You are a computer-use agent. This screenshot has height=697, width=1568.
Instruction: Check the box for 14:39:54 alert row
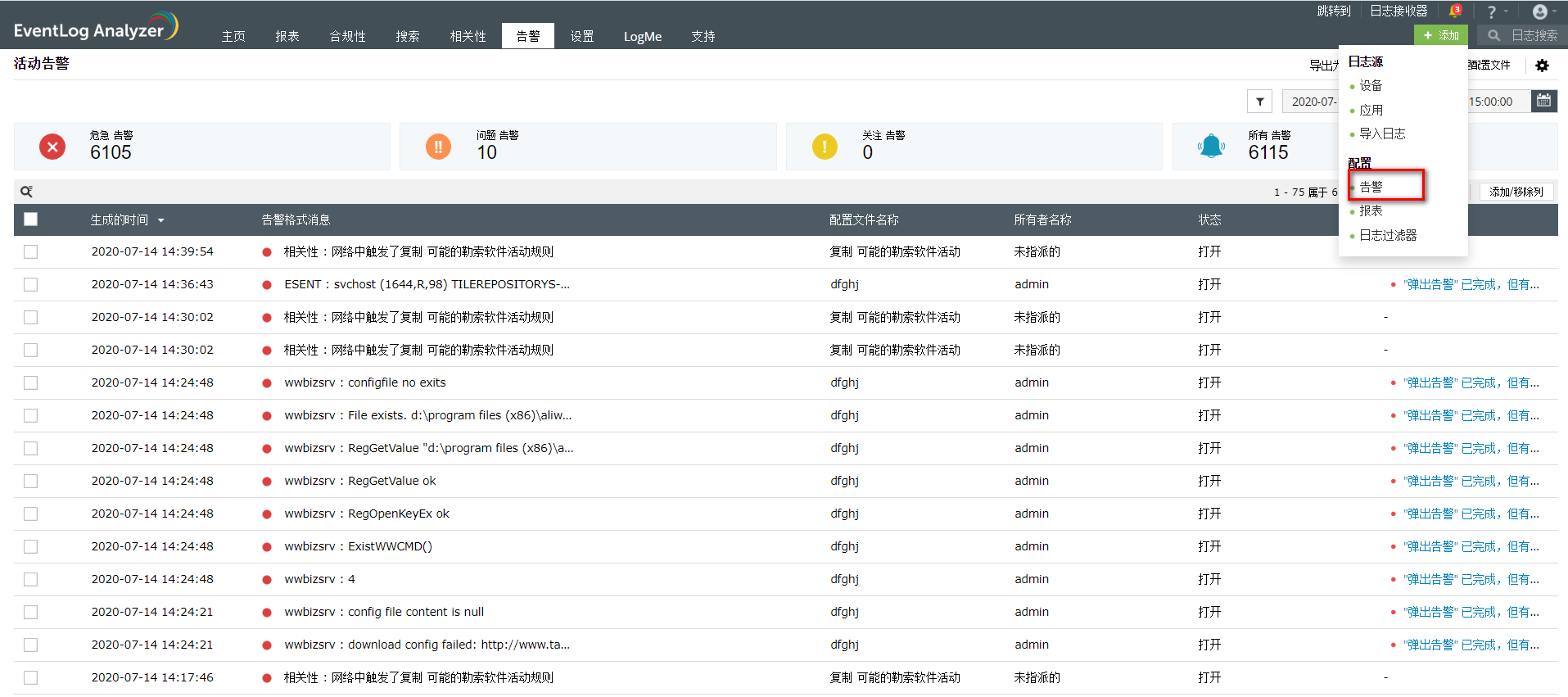tap(31, 252)
